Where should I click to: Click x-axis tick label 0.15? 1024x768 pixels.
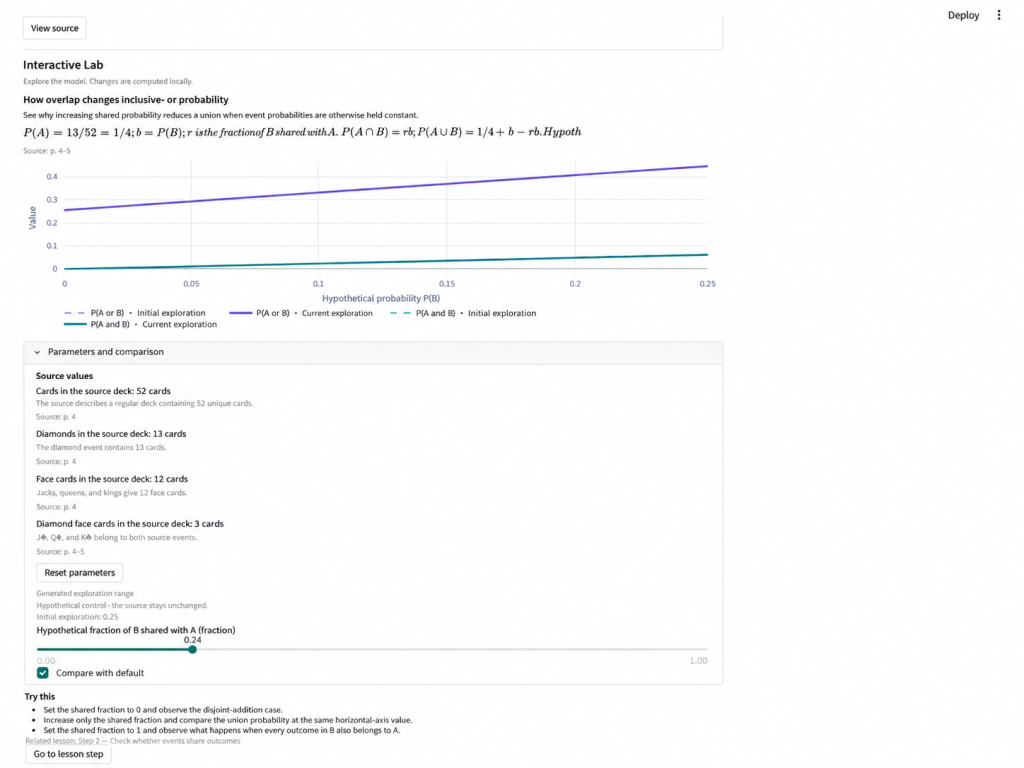pos(447,284)
